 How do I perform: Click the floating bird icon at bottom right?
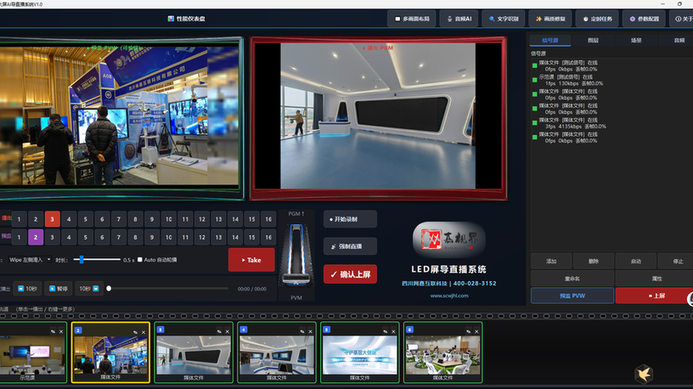coord(644,374)
